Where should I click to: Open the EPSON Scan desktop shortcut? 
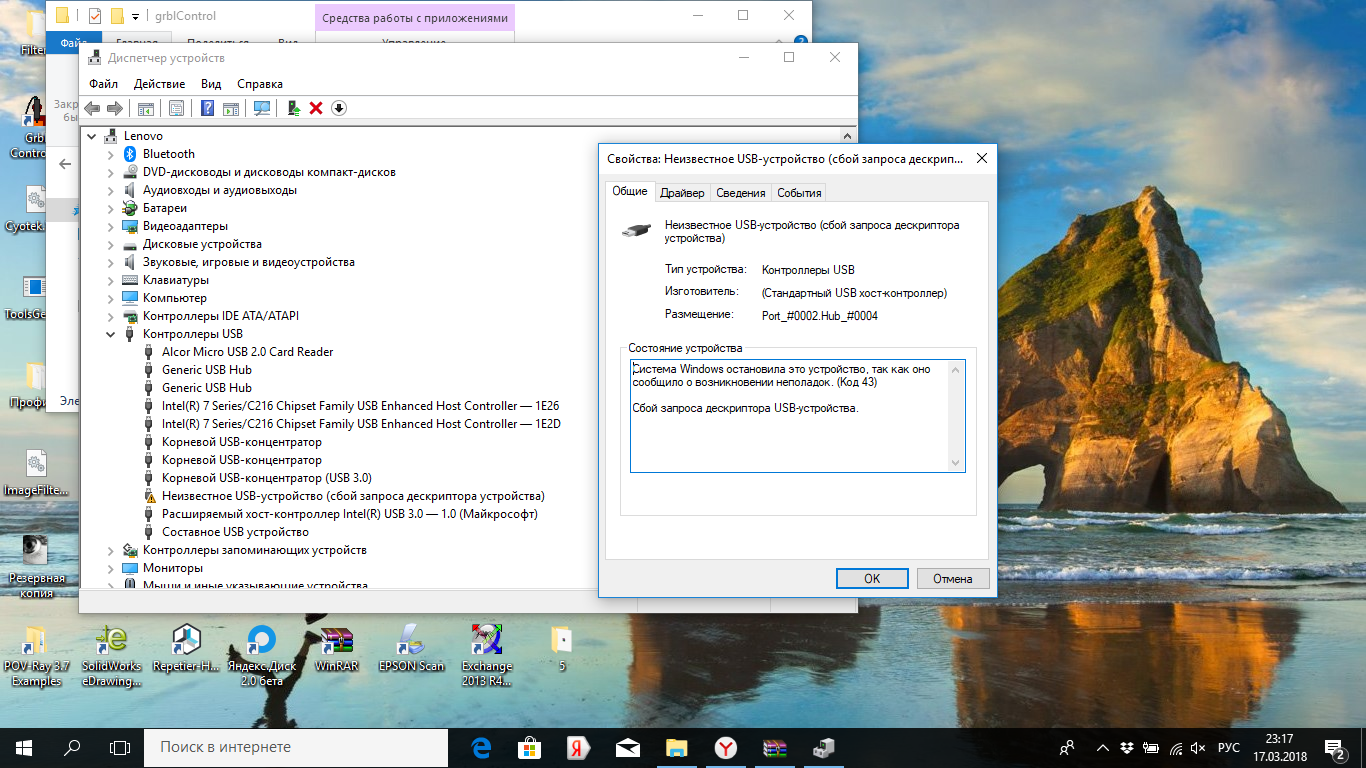(x=411, y=649)
